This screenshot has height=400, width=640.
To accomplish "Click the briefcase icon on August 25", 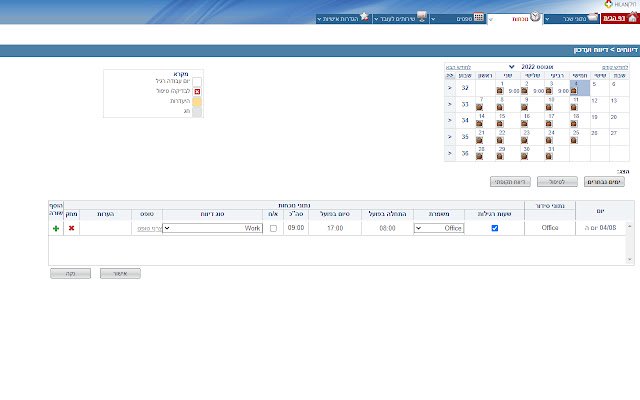I will pyautogui.click(x=574, y=140).
